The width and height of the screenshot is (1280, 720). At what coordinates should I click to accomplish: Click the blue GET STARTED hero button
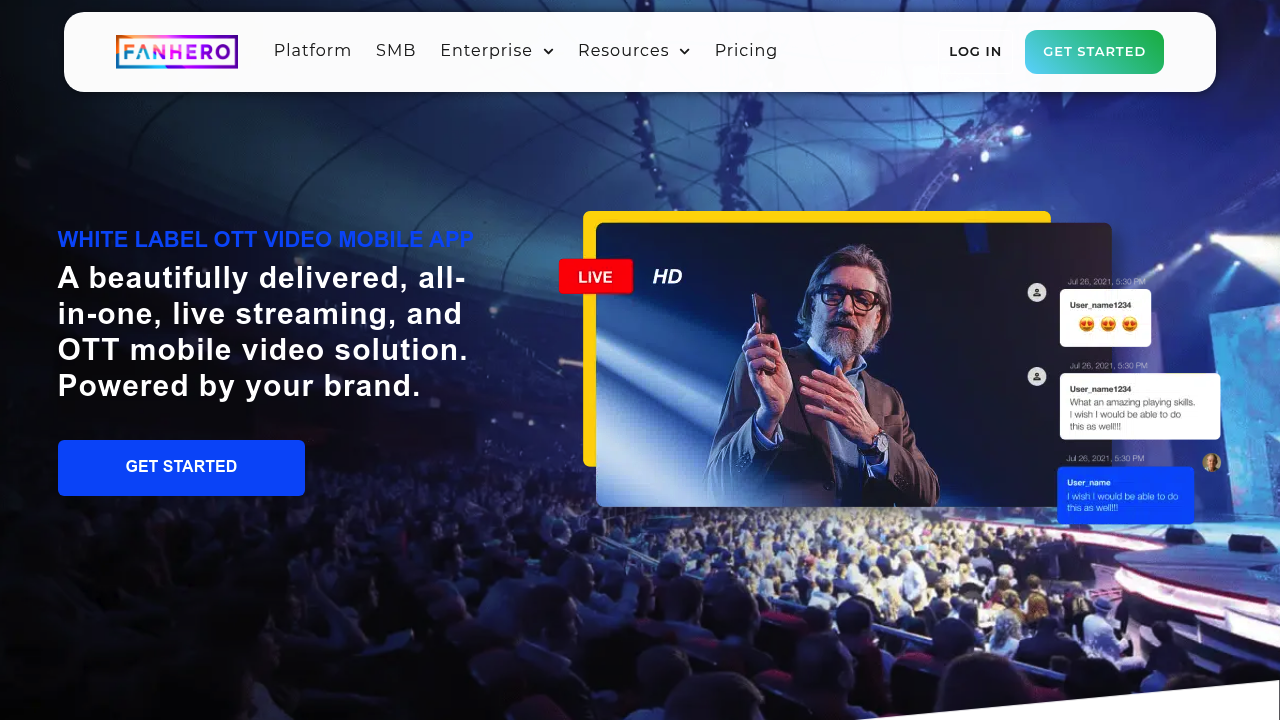click(x=181, y=468)
